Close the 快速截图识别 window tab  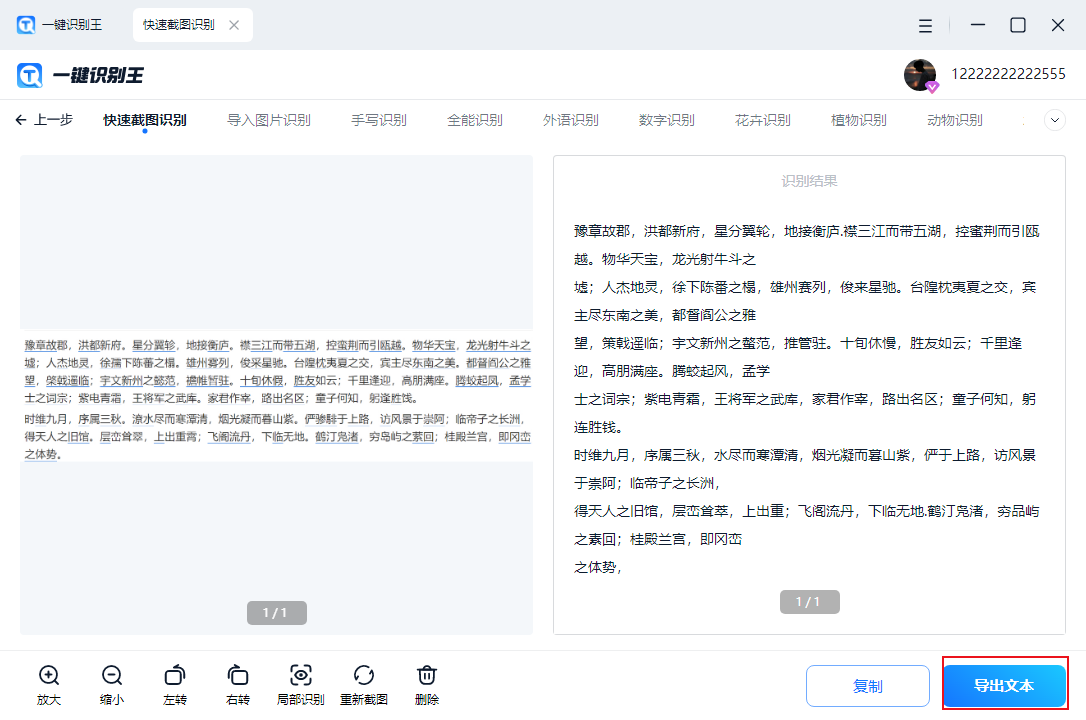pos(234,25)
